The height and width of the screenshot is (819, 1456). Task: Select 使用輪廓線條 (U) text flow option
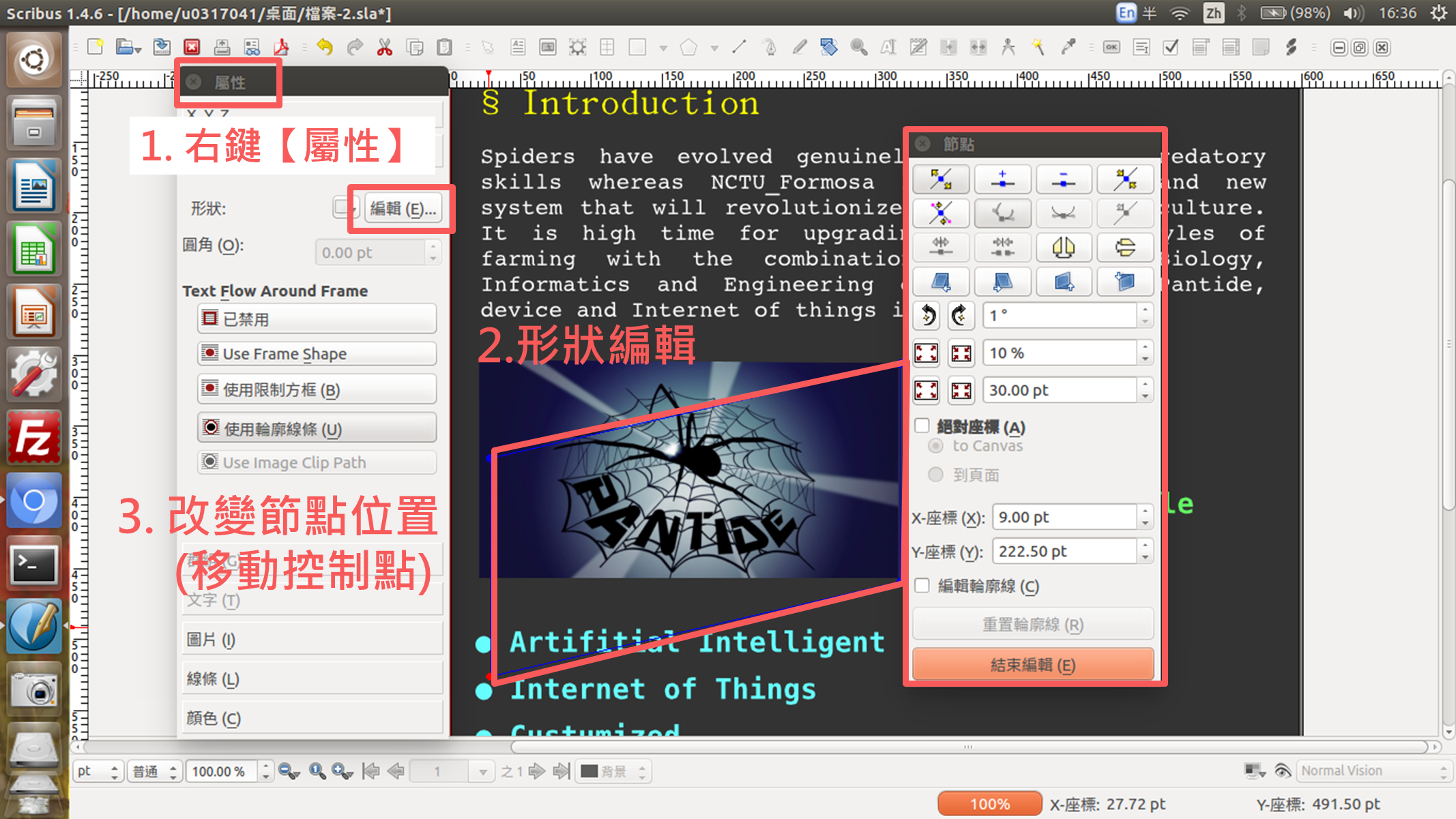point(317,428)
